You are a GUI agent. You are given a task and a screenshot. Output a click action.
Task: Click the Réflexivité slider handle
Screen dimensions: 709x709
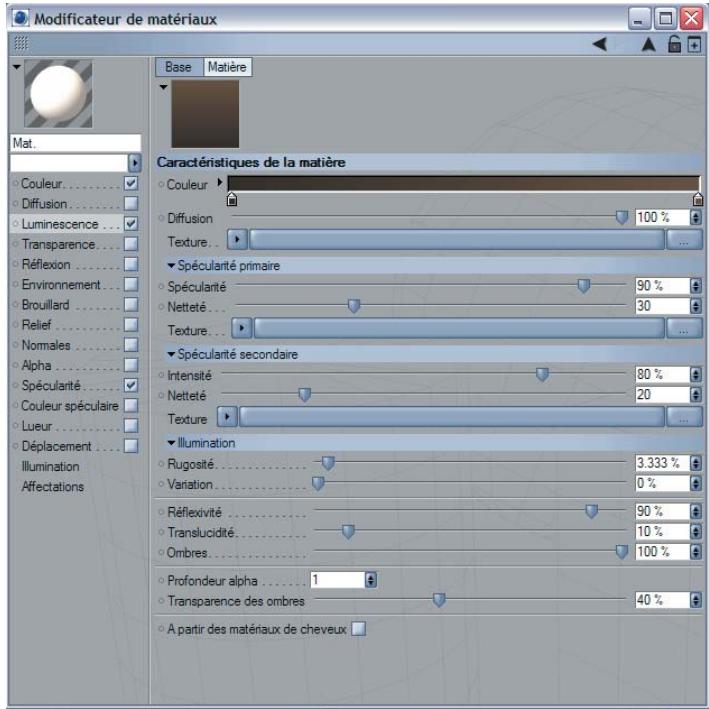591,511
